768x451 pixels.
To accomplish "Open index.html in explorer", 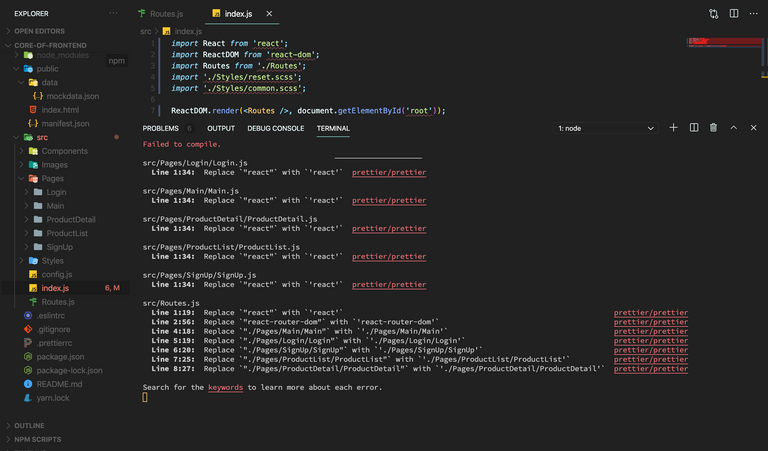I will [x=60, y=110].
